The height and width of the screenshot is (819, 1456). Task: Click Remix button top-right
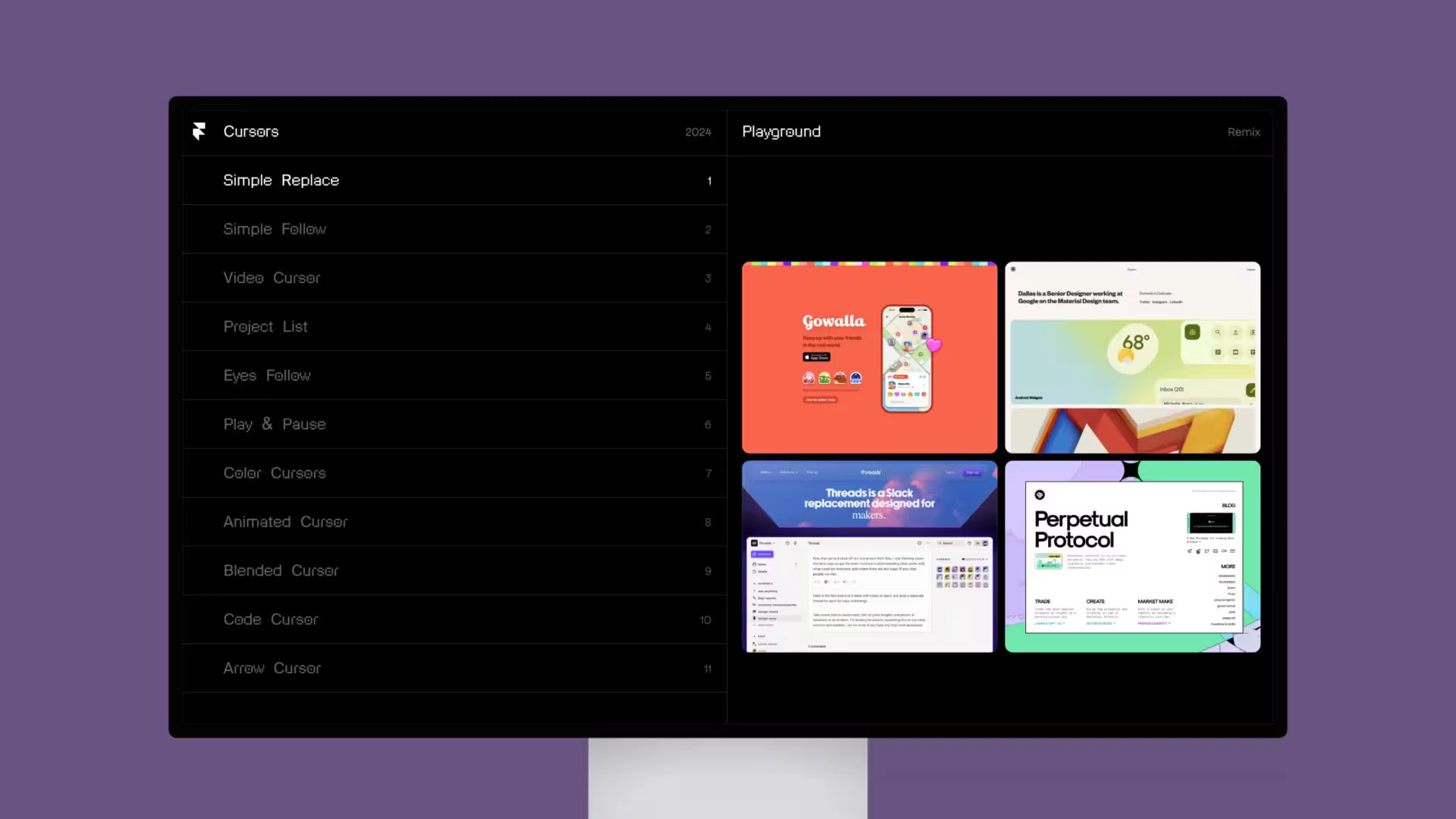(1244, 131)
